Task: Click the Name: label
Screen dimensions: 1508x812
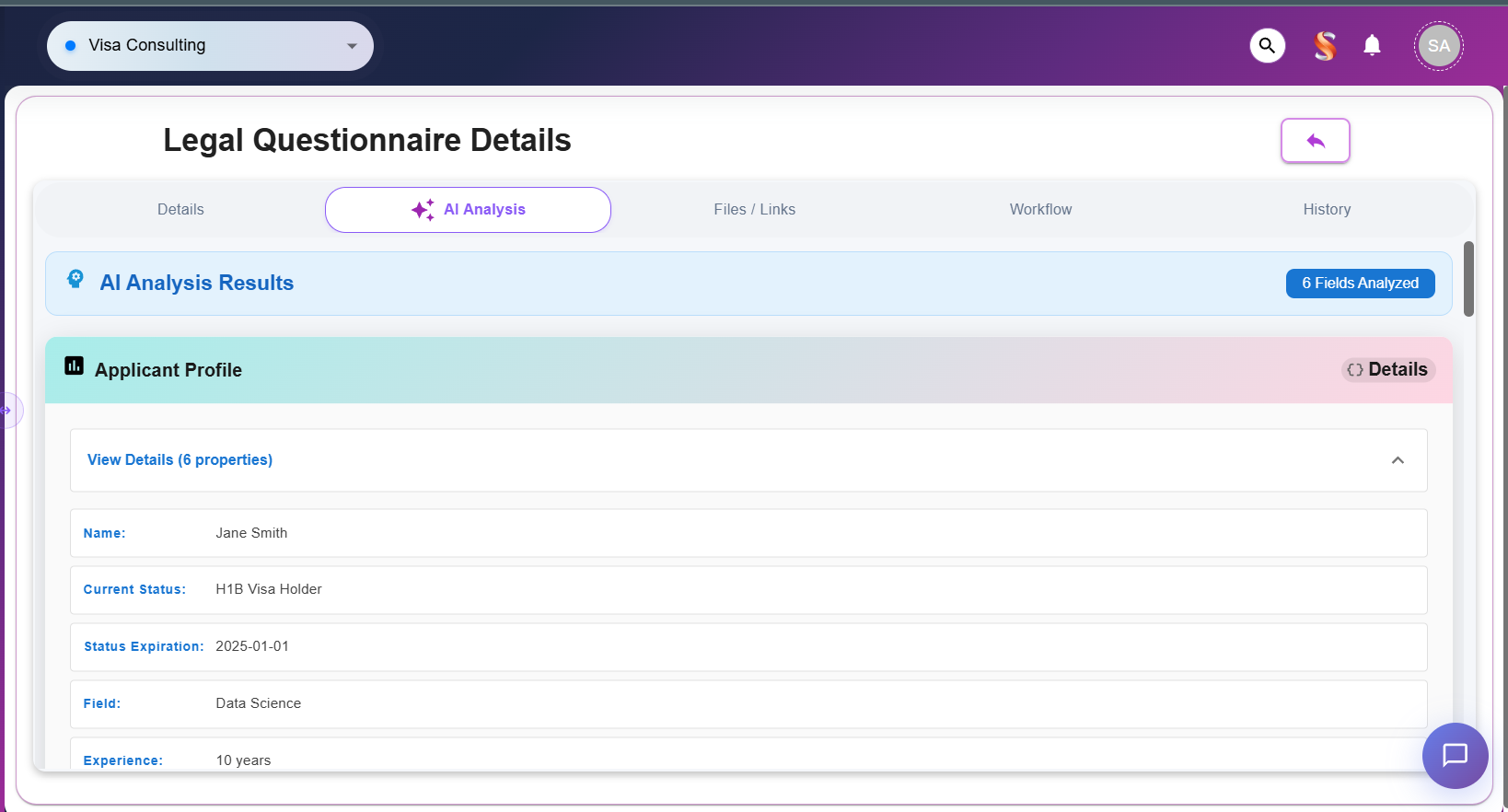Action: [104, 533]
